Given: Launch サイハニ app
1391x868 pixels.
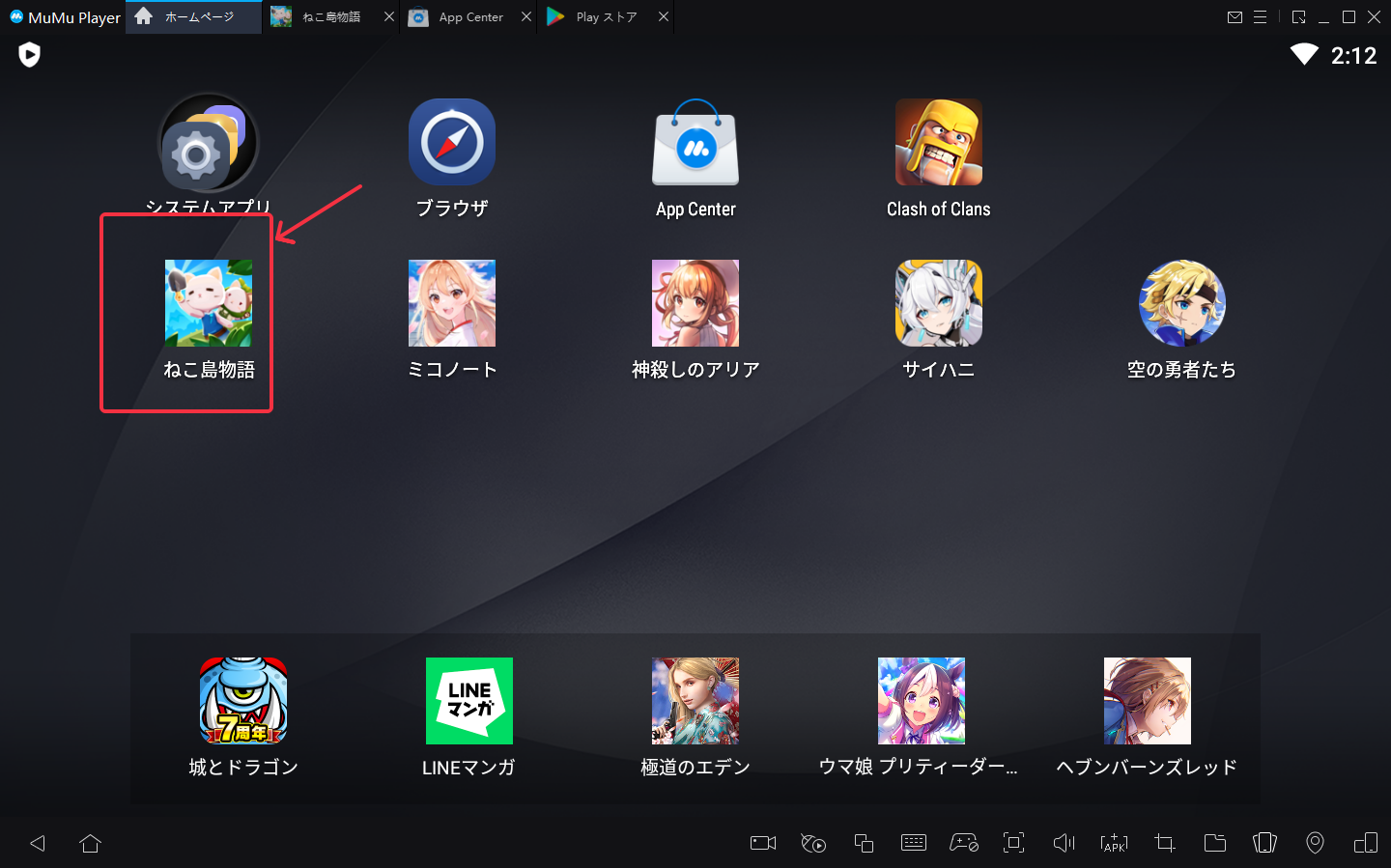Looking at the screenshot, I should point(939,303).
